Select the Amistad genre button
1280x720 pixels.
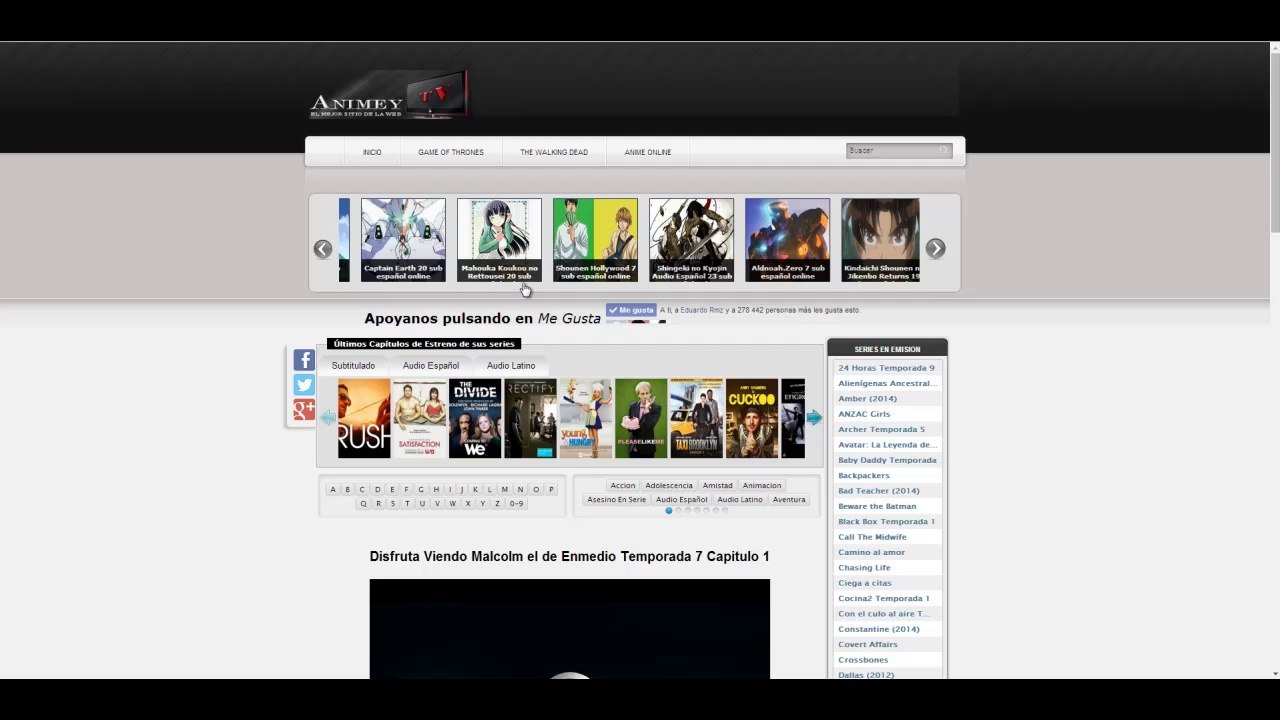pos(717,486)
